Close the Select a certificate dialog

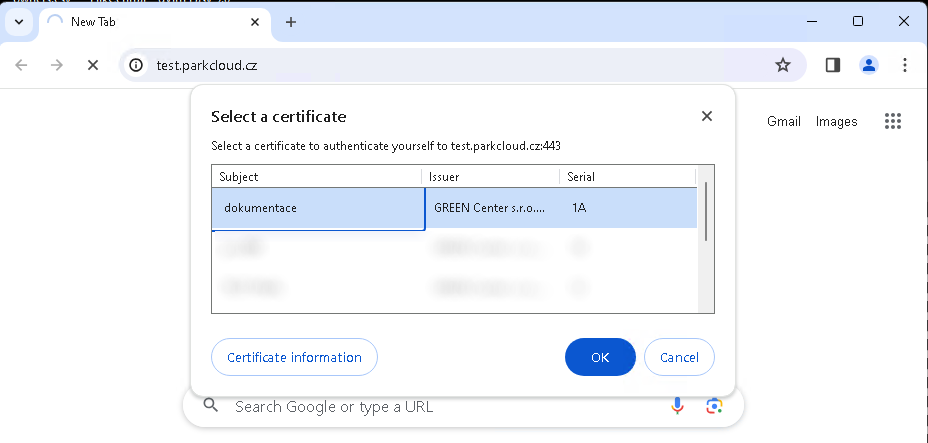[x=707, y=116]
